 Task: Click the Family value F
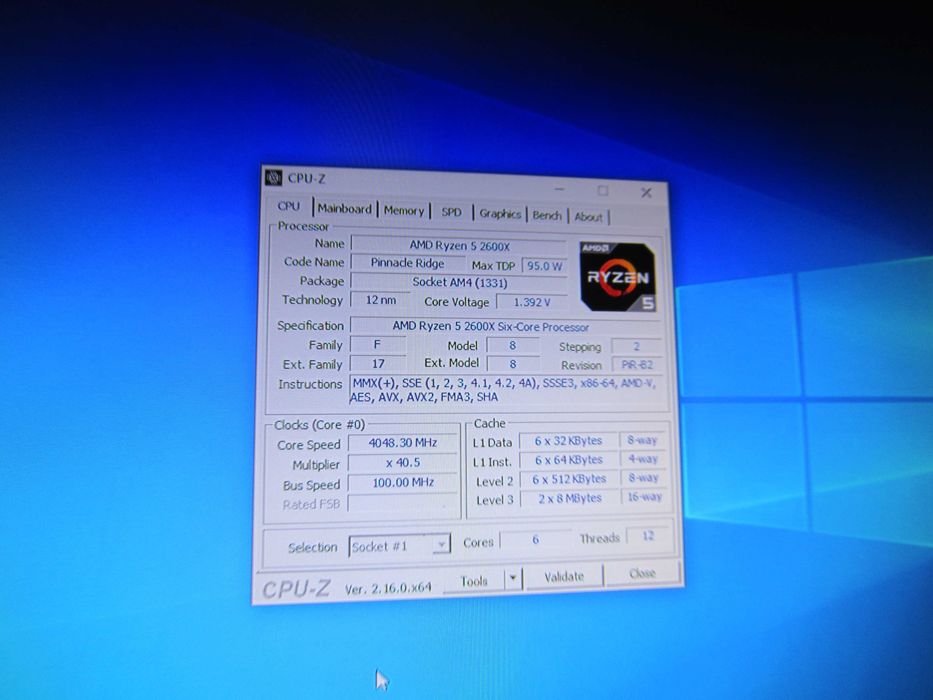click(x=378, y=345)
